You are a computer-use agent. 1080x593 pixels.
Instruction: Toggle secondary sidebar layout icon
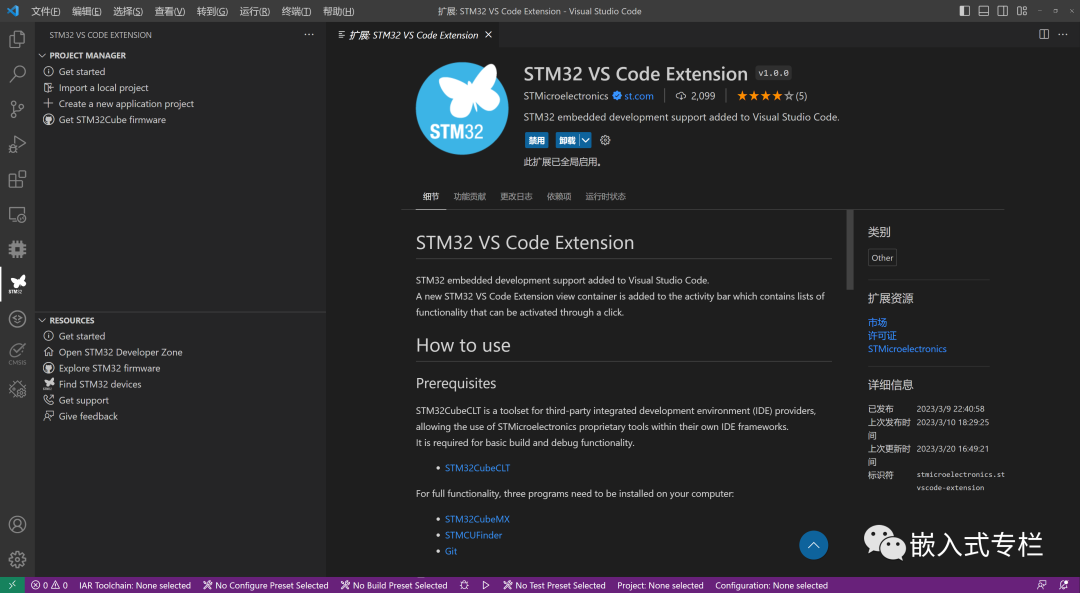tap(1003, 11)
